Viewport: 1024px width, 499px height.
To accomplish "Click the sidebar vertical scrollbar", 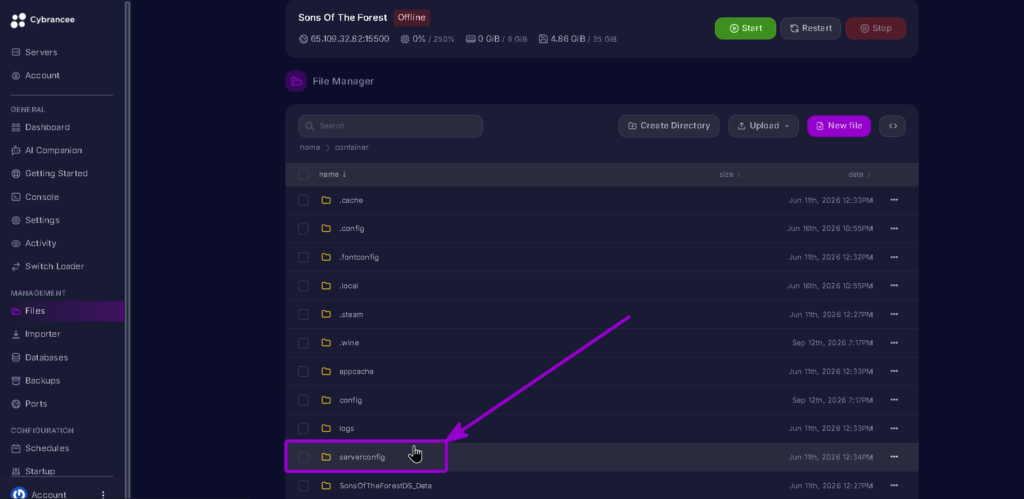I will [127, 250].
